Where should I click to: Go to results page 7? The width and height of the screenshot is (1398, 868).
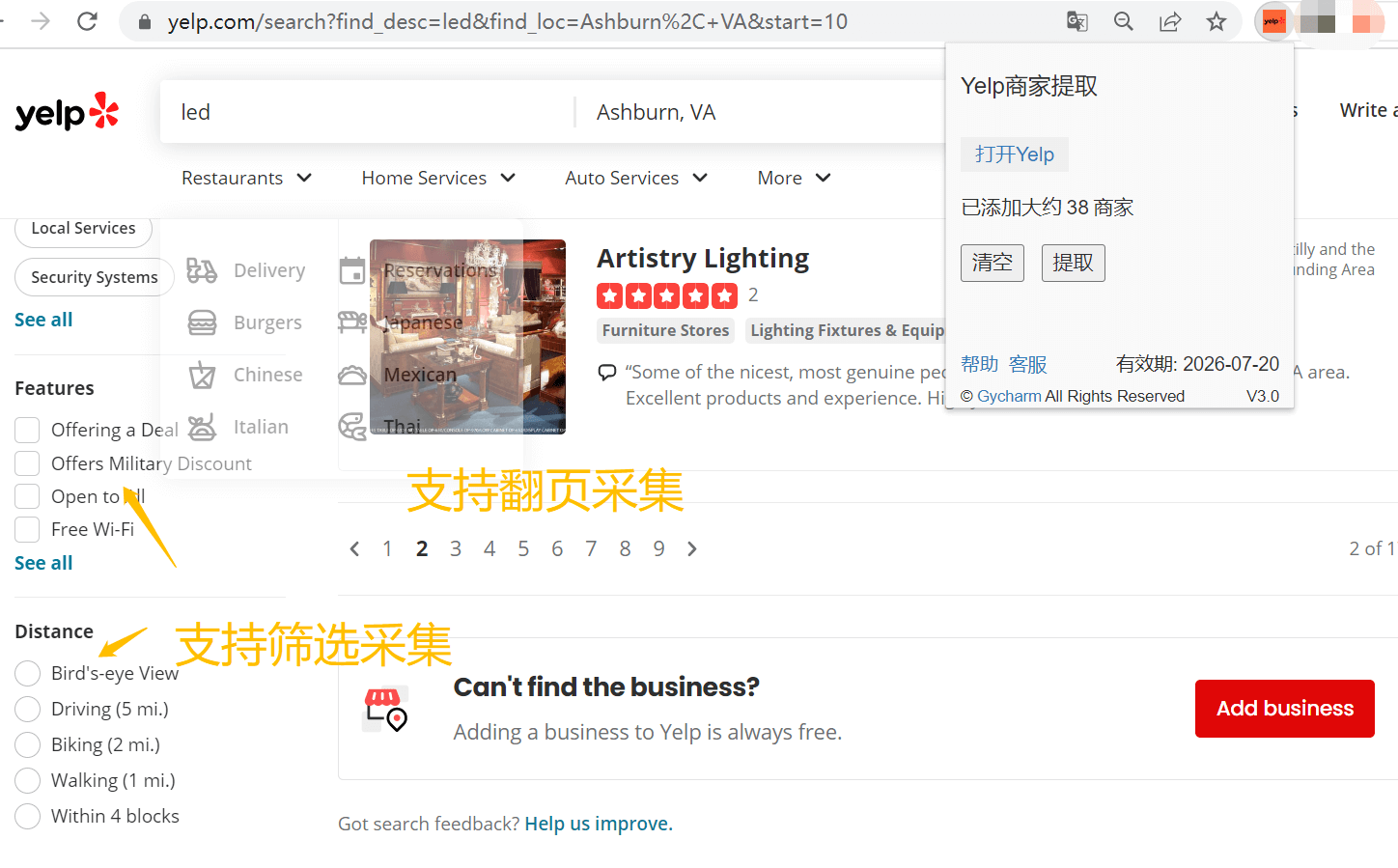pos(591,548)
